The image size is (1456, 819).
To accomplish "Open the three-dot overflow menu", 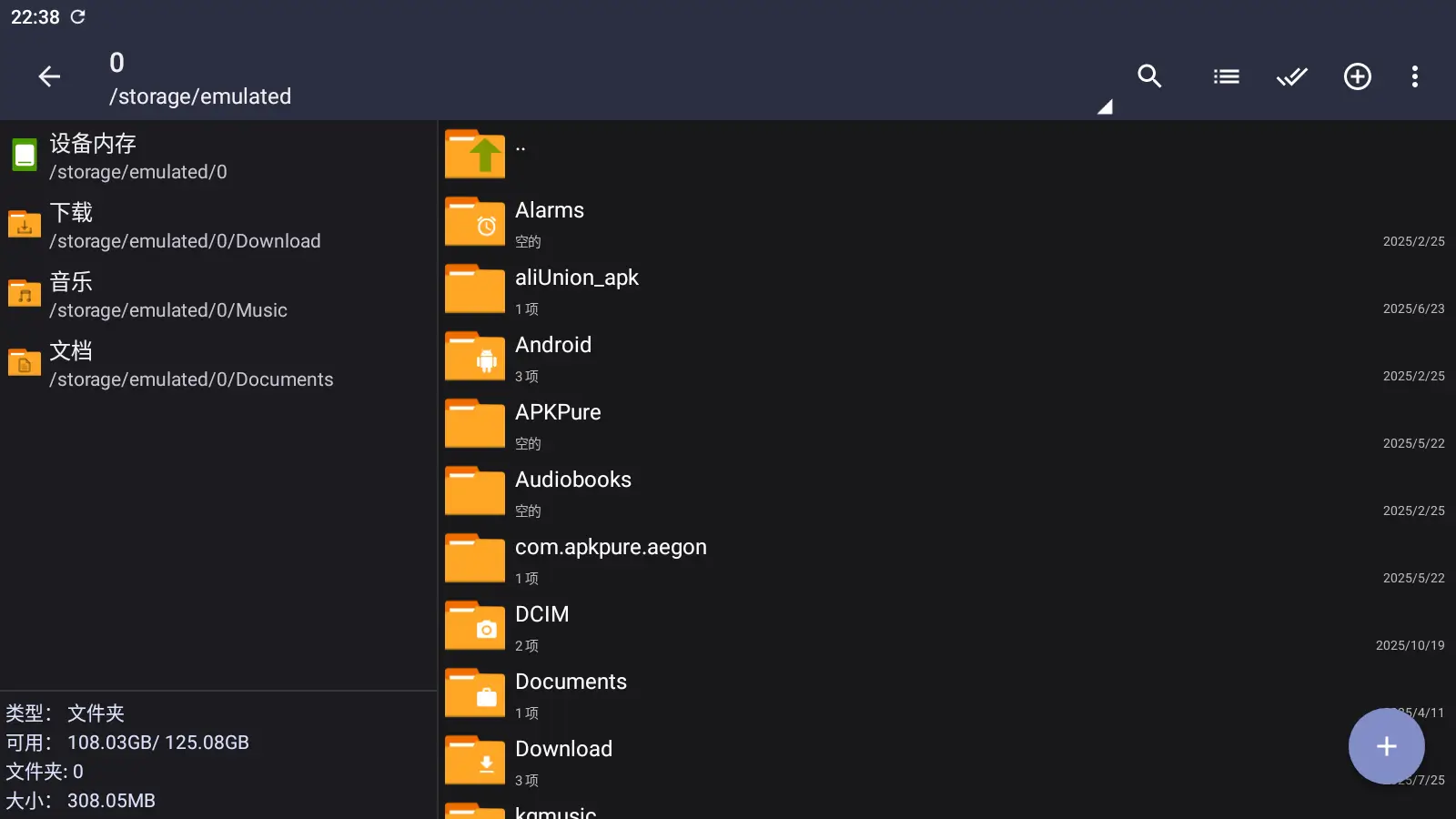I will click(1414, 76).
